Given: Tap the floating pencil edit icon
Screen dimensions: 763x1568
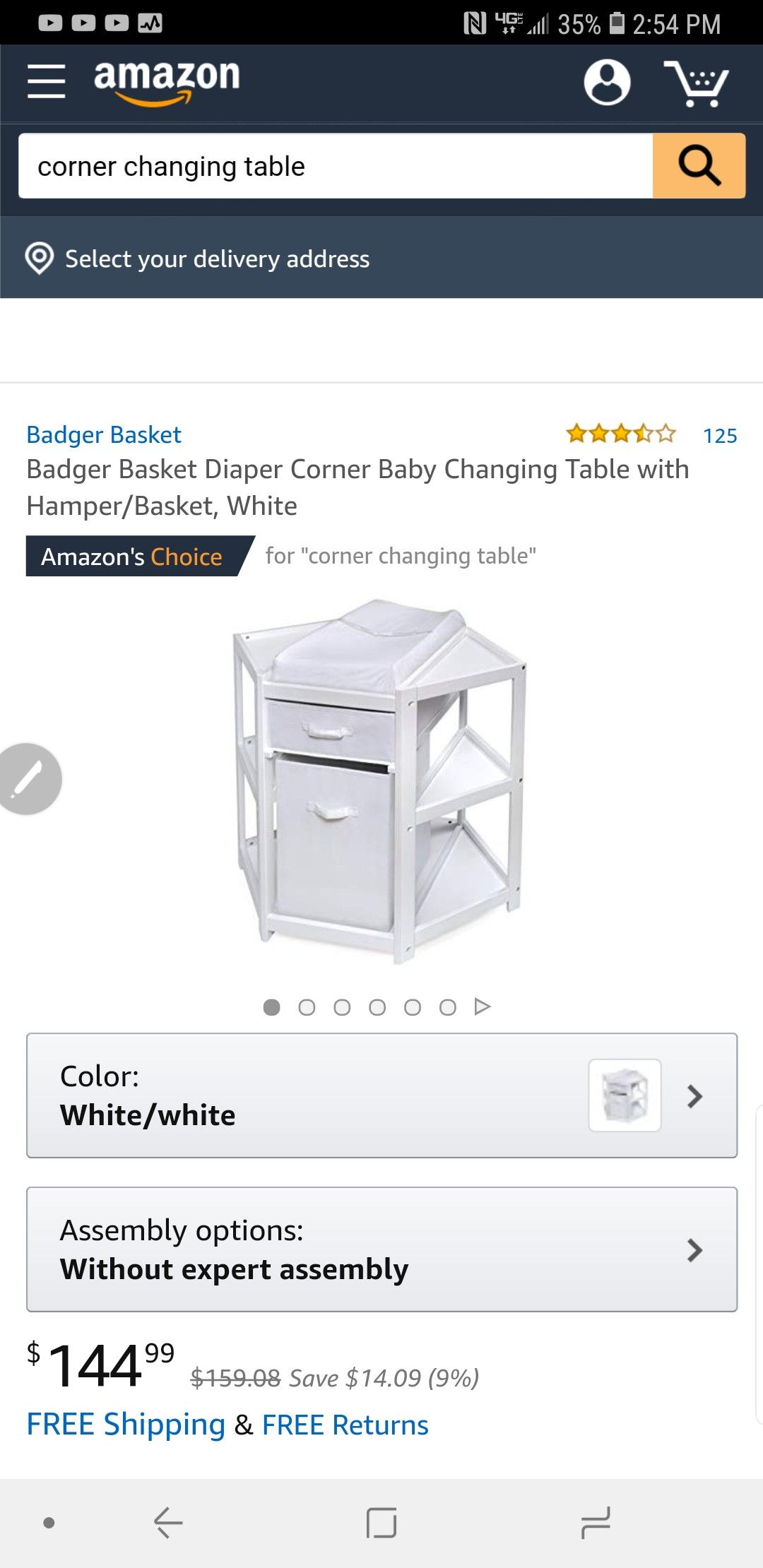Looking at the screenshot, I should point(28,779).
